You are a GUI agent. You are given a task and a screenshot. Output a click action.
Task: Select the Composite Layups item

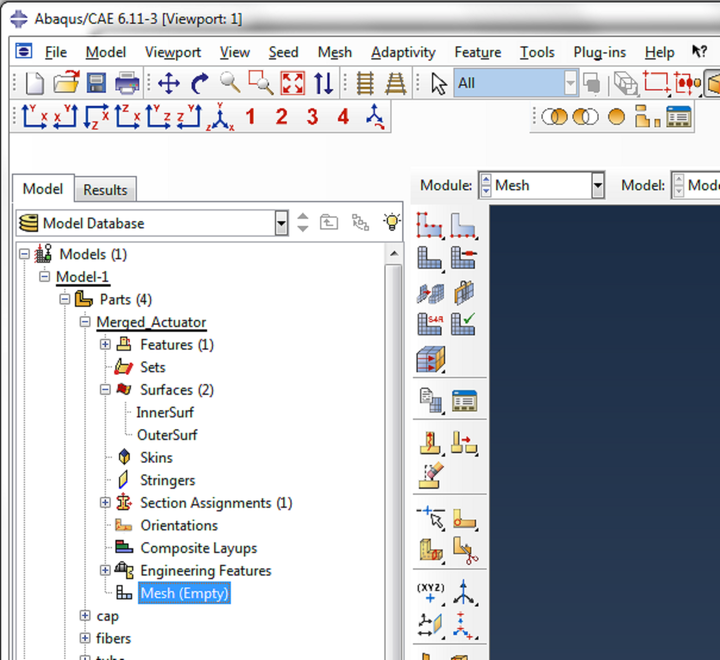198,548
